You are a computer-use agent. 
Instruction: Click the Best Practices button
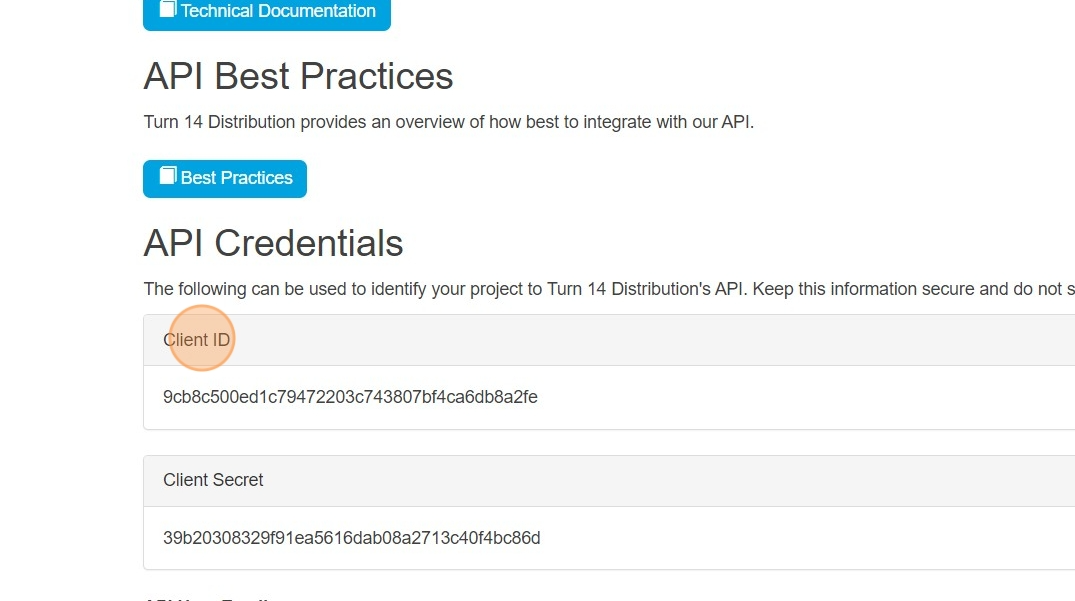pos(225,179)
